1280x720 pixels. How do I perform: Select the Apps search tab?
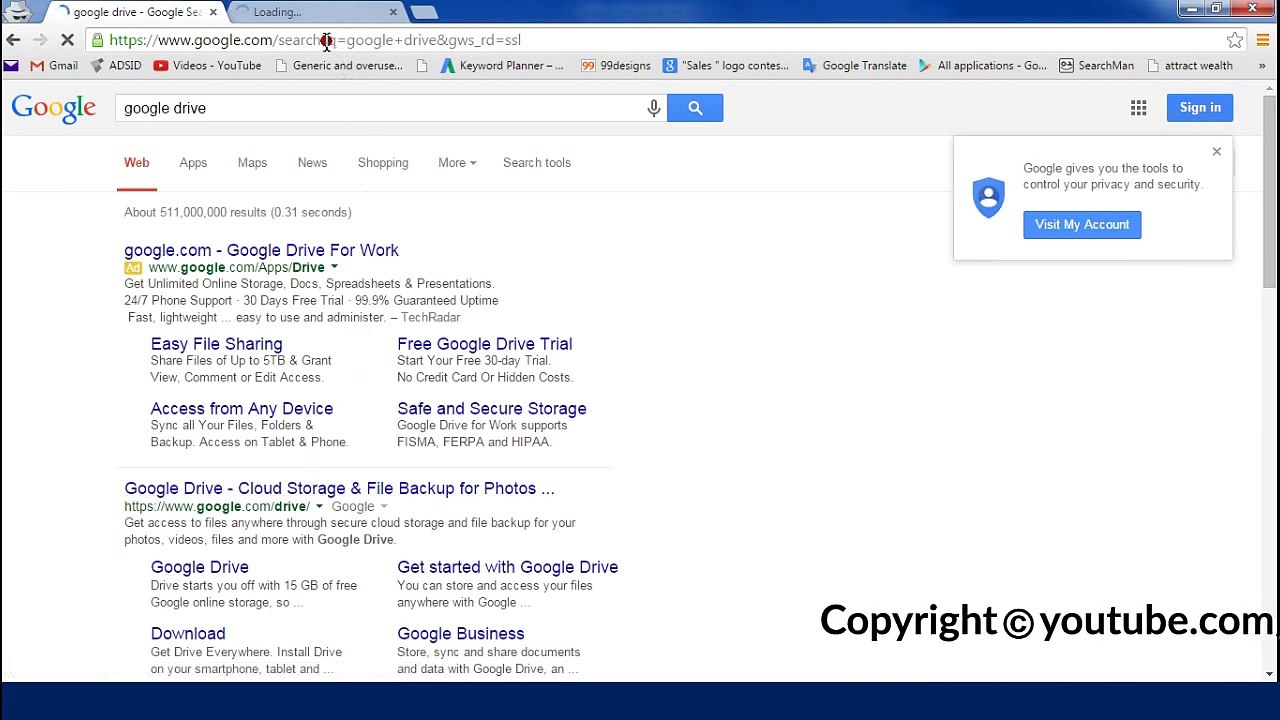tap(193, 163)
